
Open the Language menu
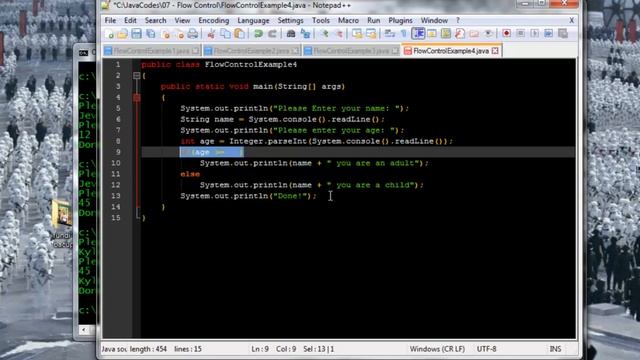(253, 20)
